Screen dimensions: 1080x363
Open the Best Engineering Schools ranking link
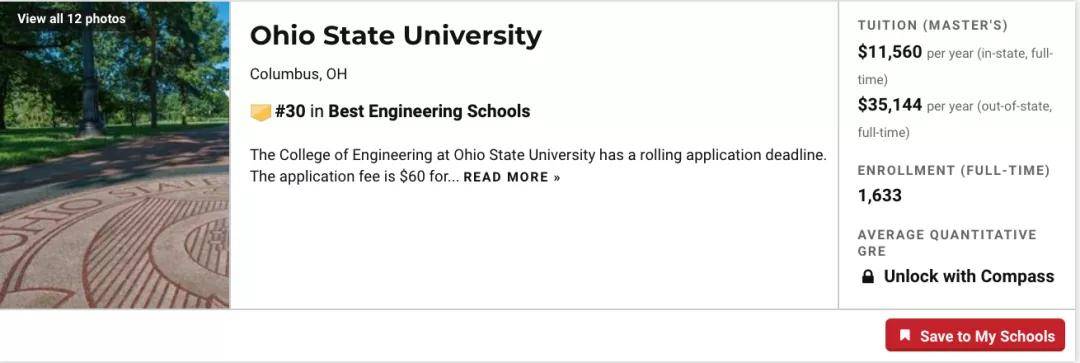(x=429, y=112)
